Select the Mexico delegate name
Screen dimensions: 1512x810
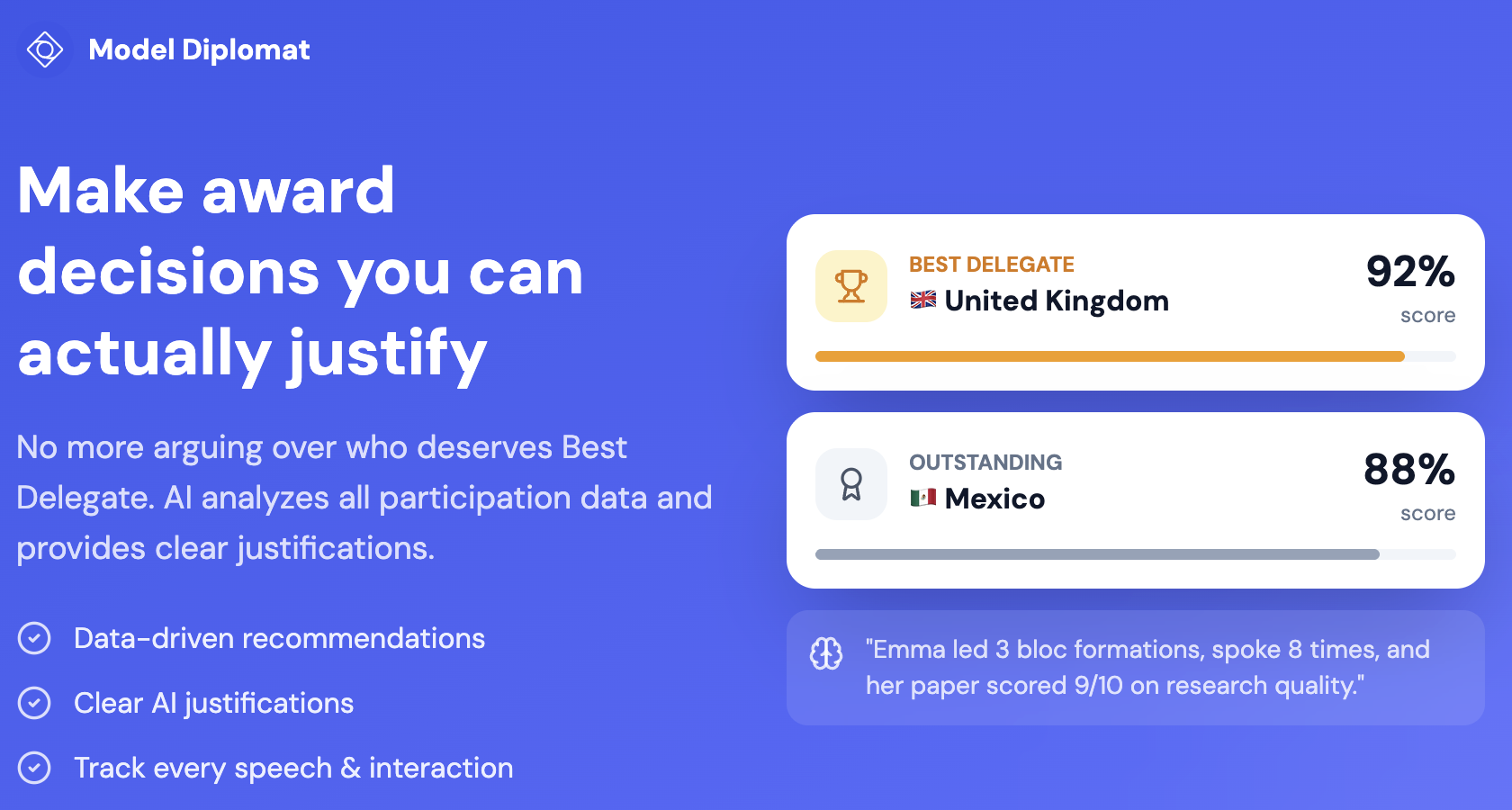[x=994, y=499]
